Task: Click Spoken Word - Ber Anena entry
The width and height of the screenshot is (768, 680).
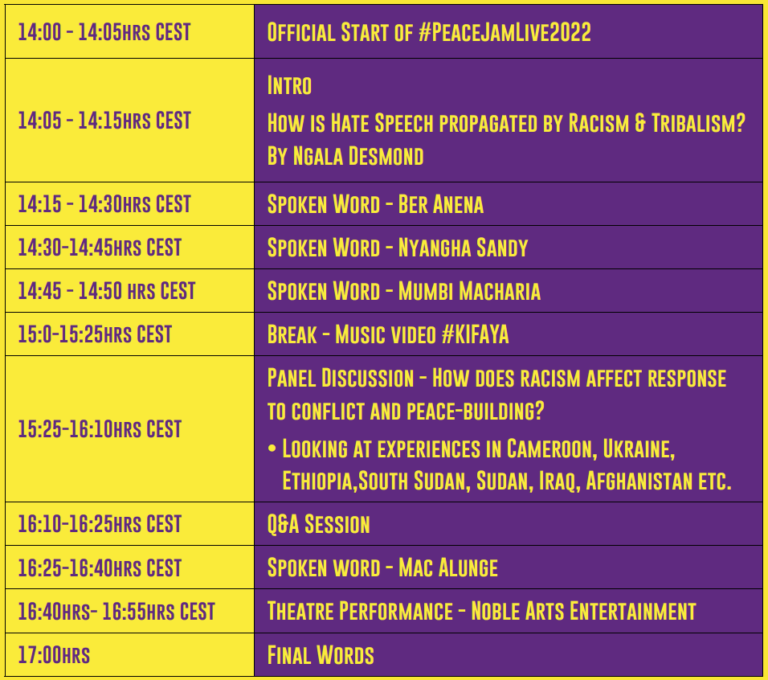Action: 375,204
